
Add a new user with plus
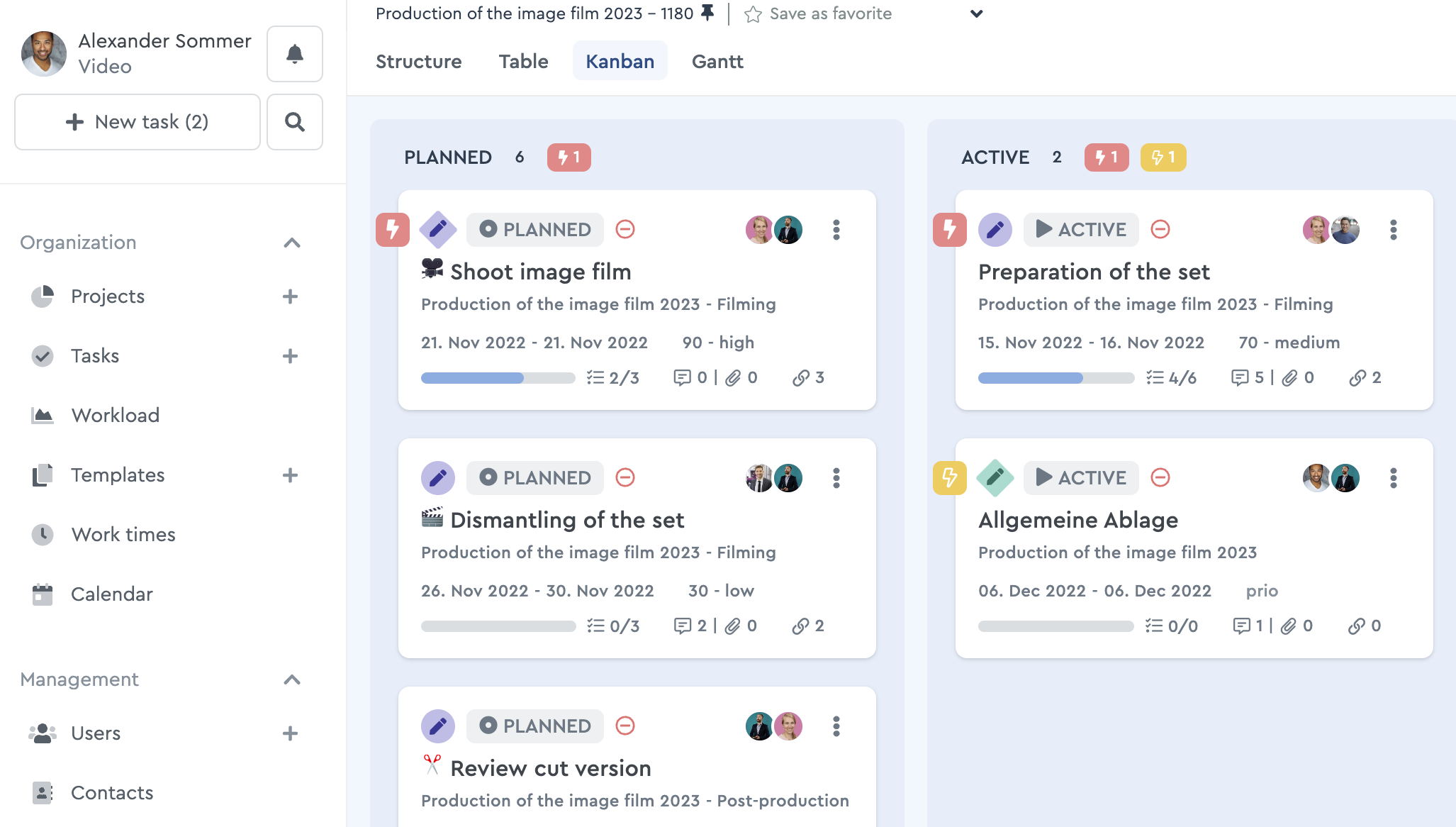[x=290, y=733]
